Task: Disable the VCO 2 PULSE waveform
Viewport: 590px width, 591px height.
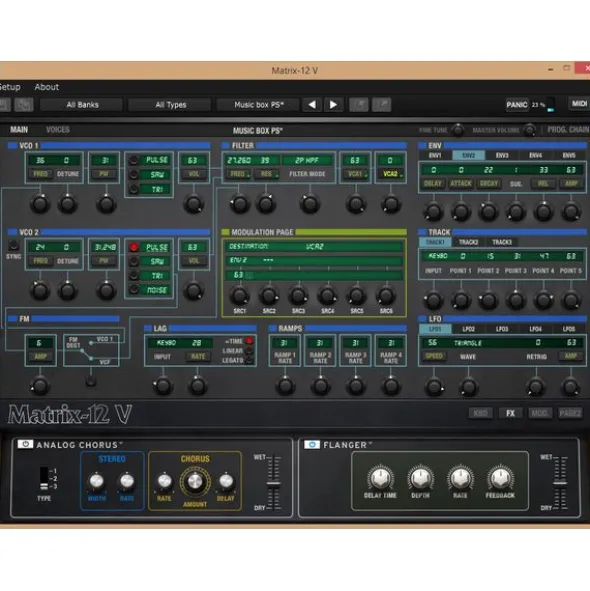Action: (133, 247)
